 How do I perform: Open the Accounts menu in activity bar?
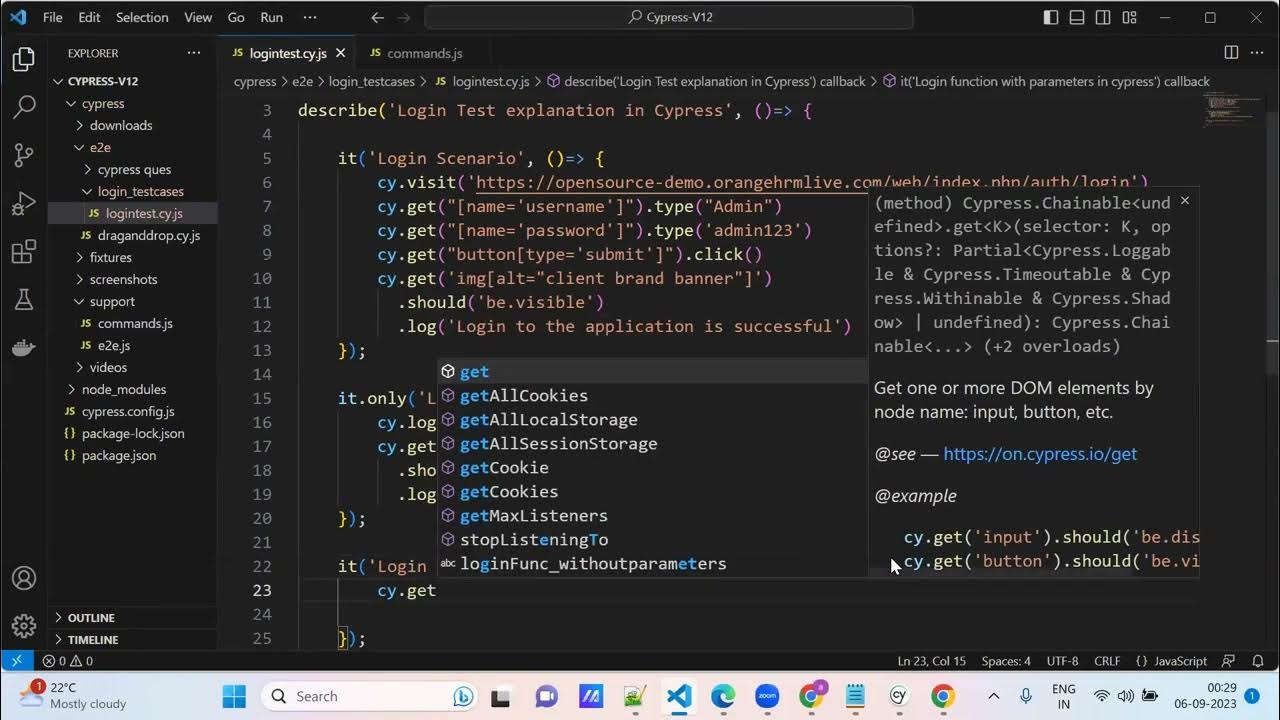tap(24, 578)
